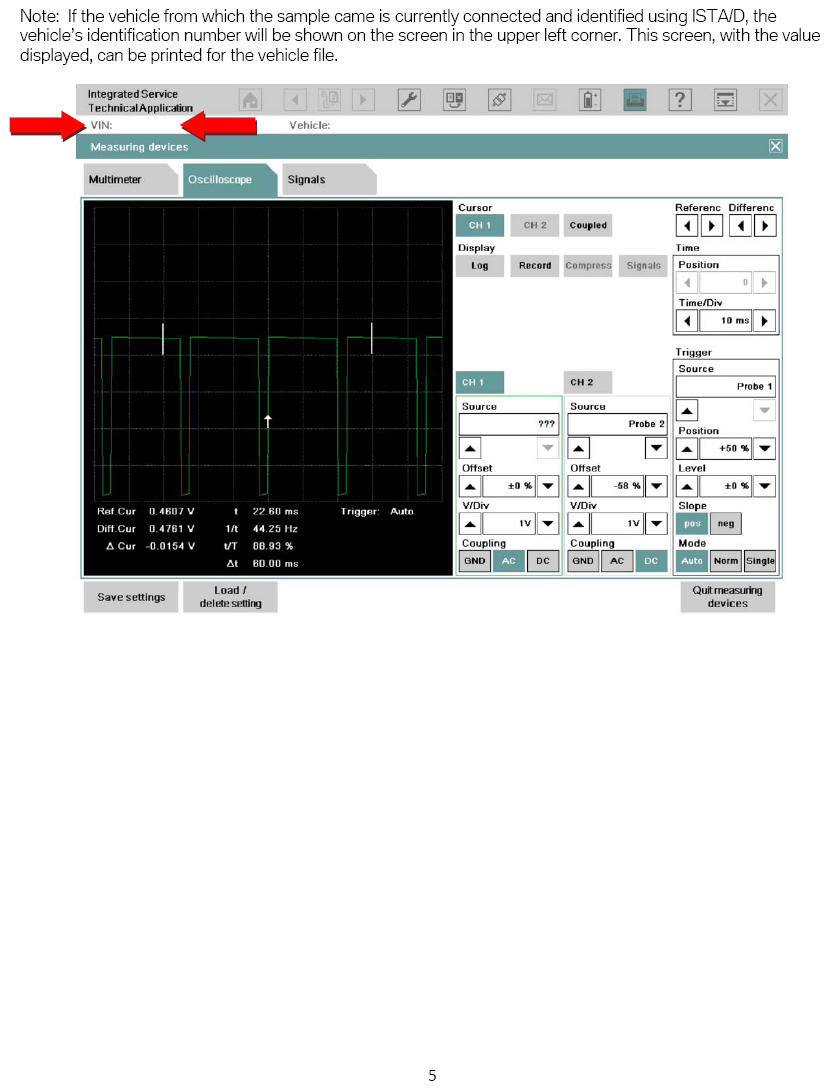Open the Signals tab beside Oscilloscope
This screenshot has width=829, height=1090.
click(x=329, y=179)
